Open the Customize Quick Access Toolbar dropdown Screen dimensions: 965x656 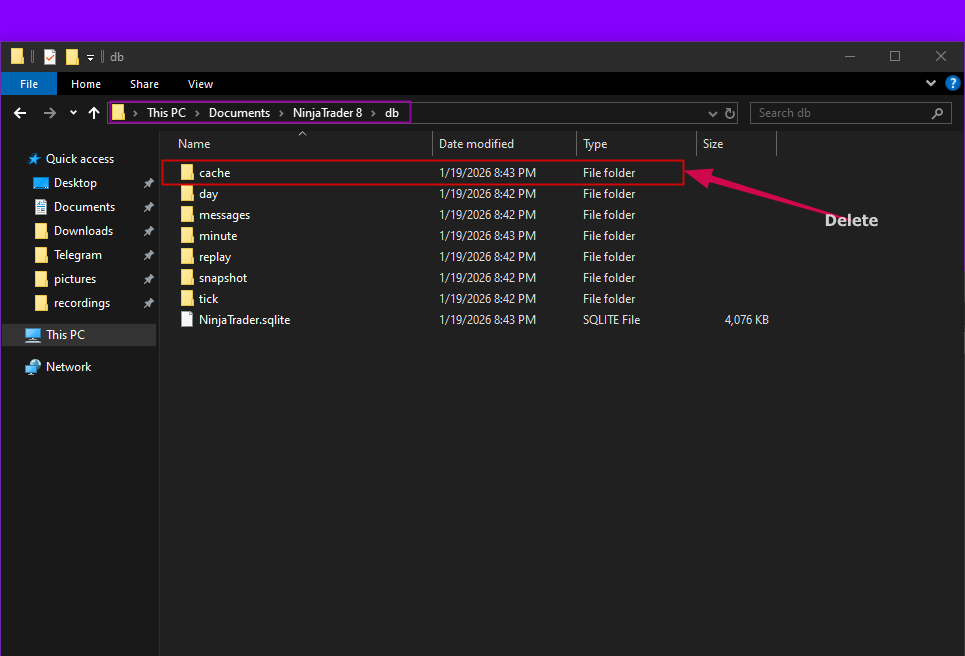point(90,57)
